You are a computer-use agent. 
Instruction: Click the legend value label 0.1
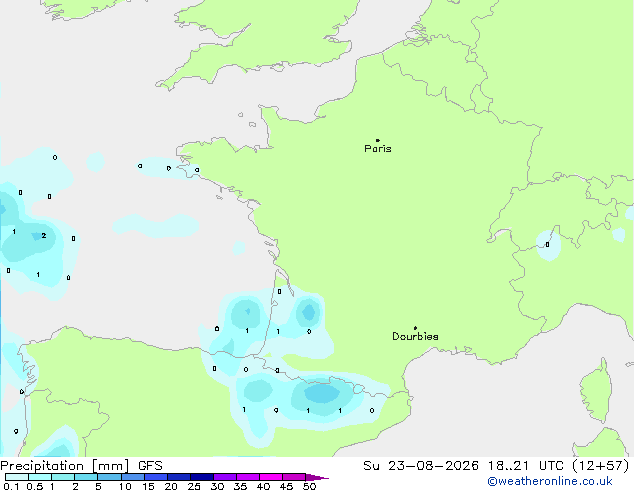coord(11,486)
